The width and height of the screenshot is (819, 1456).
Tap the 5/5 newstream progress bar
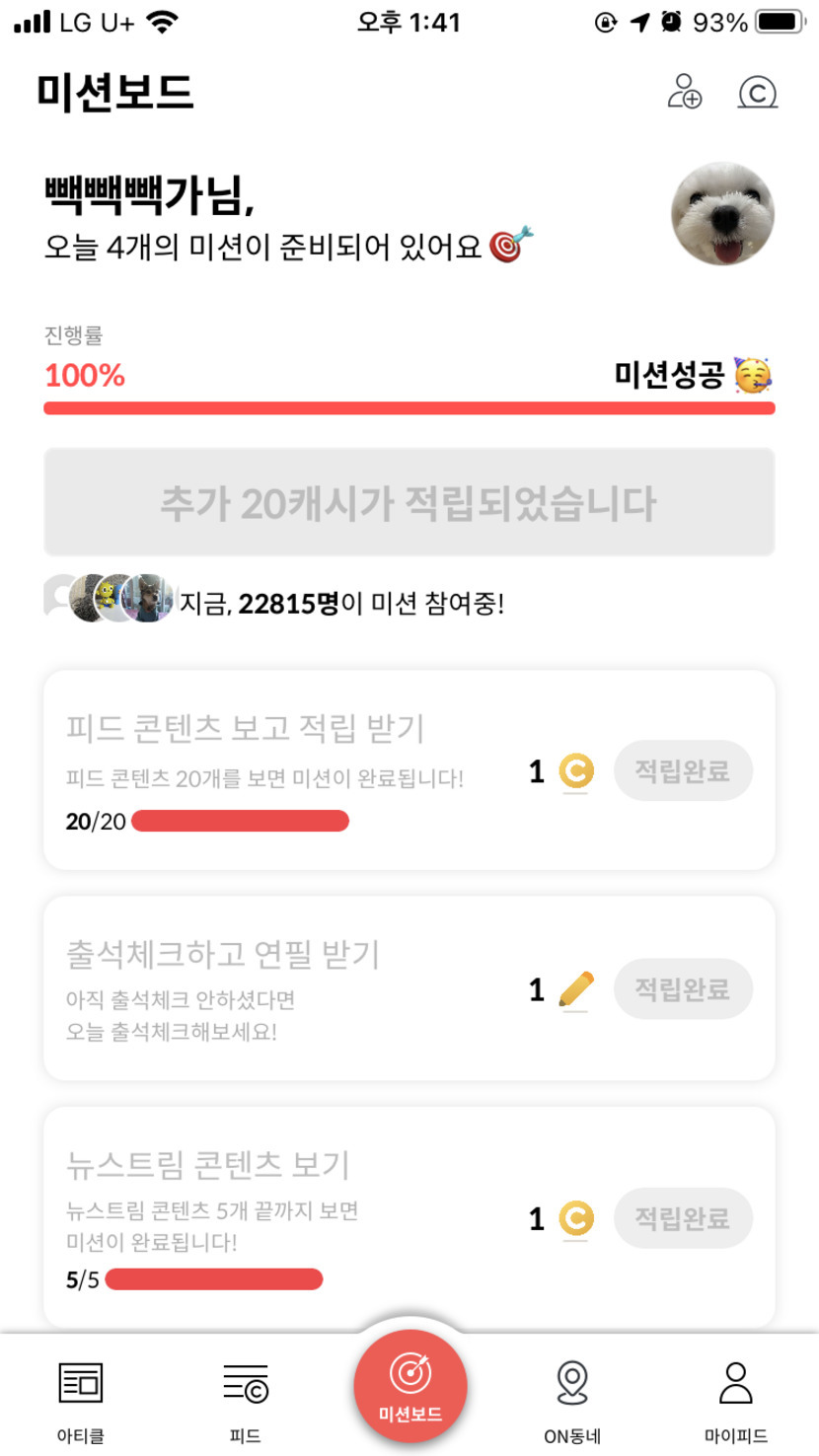(x=213, y=1279)
